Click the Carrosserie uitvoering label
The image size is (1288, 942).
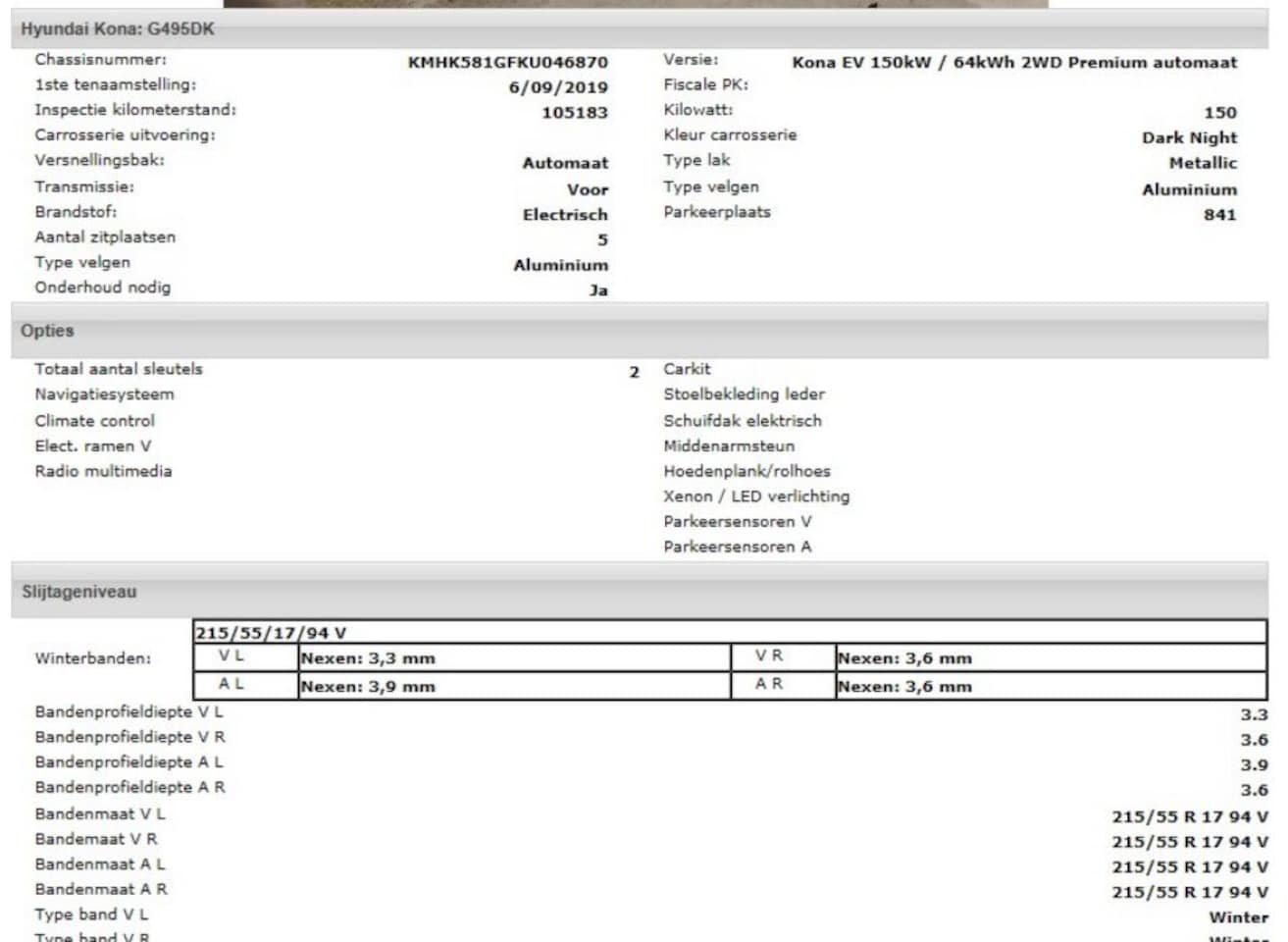(x=125, y=134)
